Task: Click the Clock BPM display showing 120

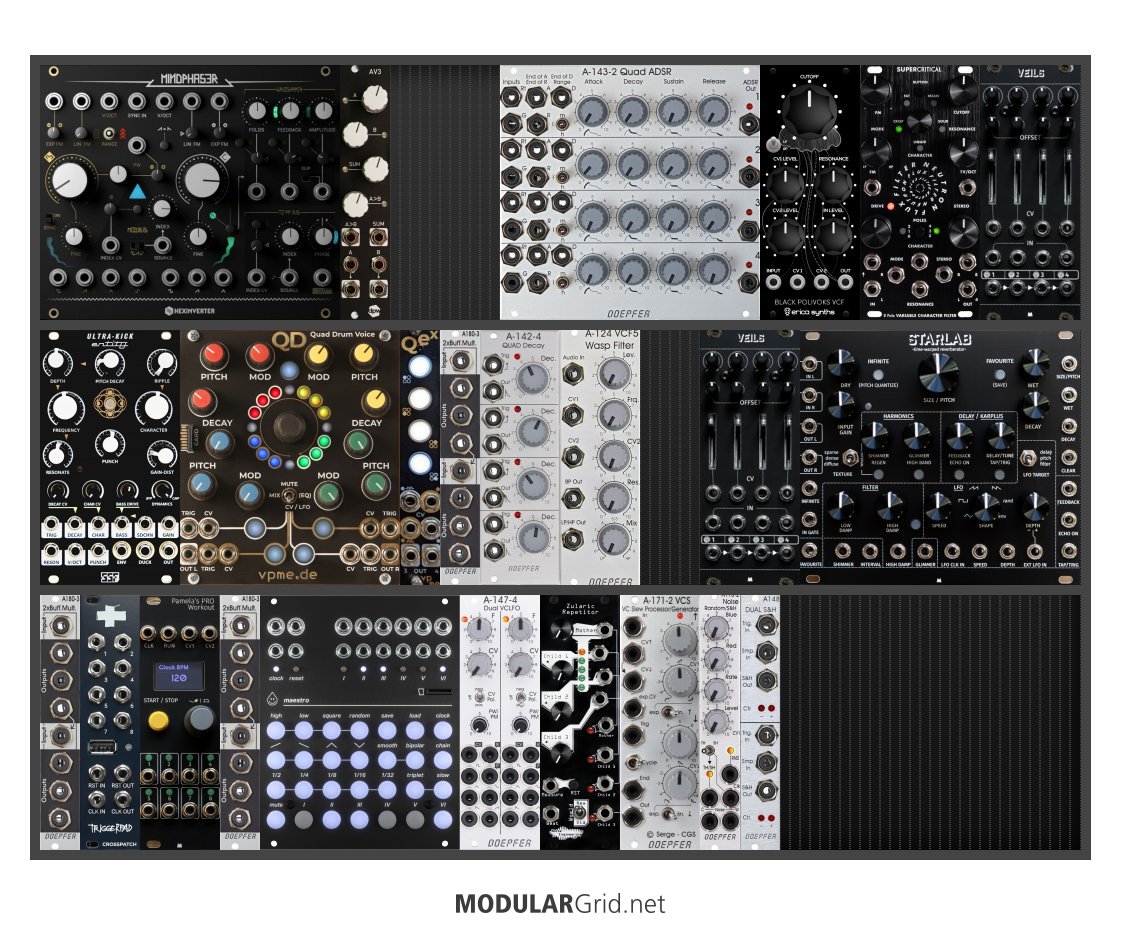Action: tap(179, 674)
